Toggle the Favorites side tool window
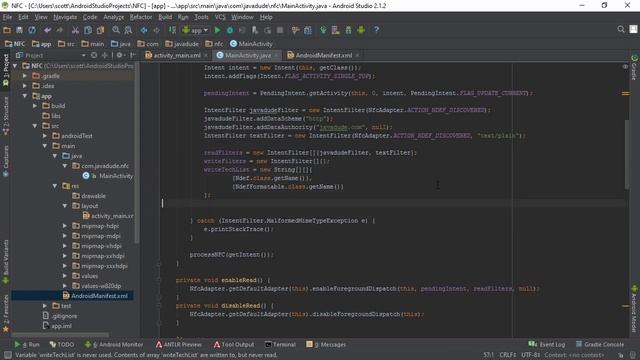The width and height of the screenshot is (640, 360). click(x=6, y=313)
